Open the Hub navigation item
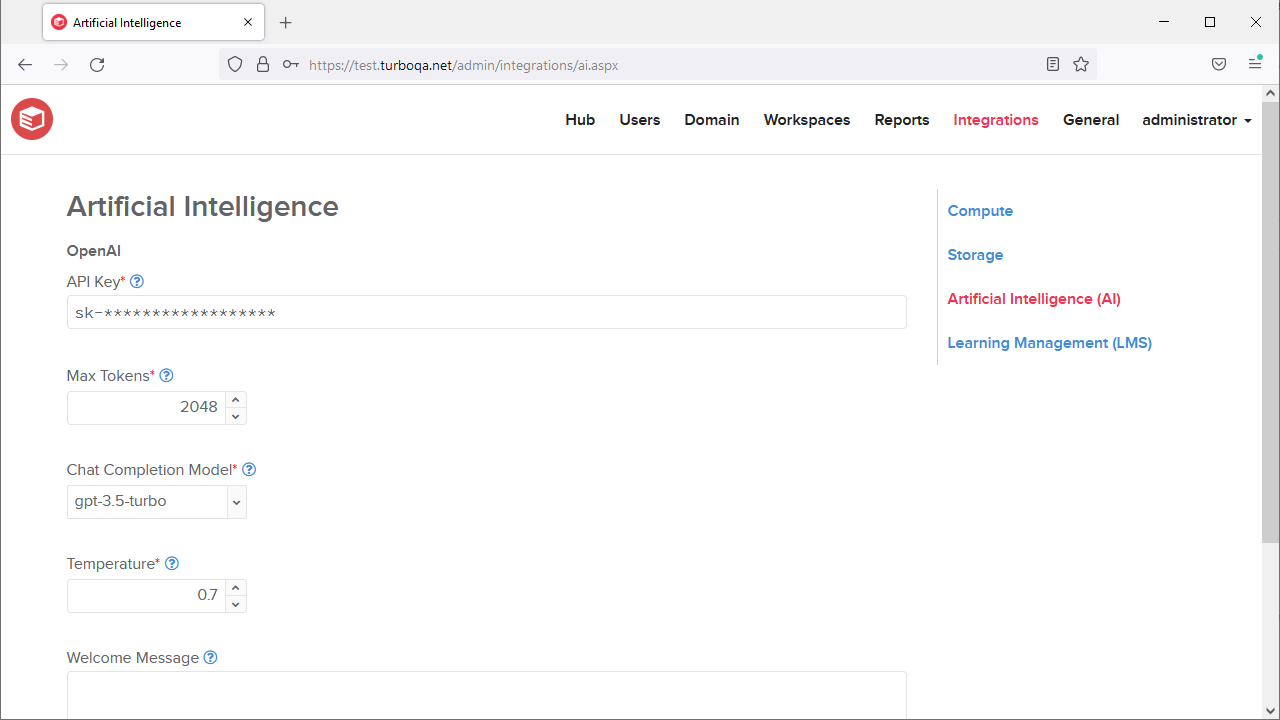 (x=580, y=120)
